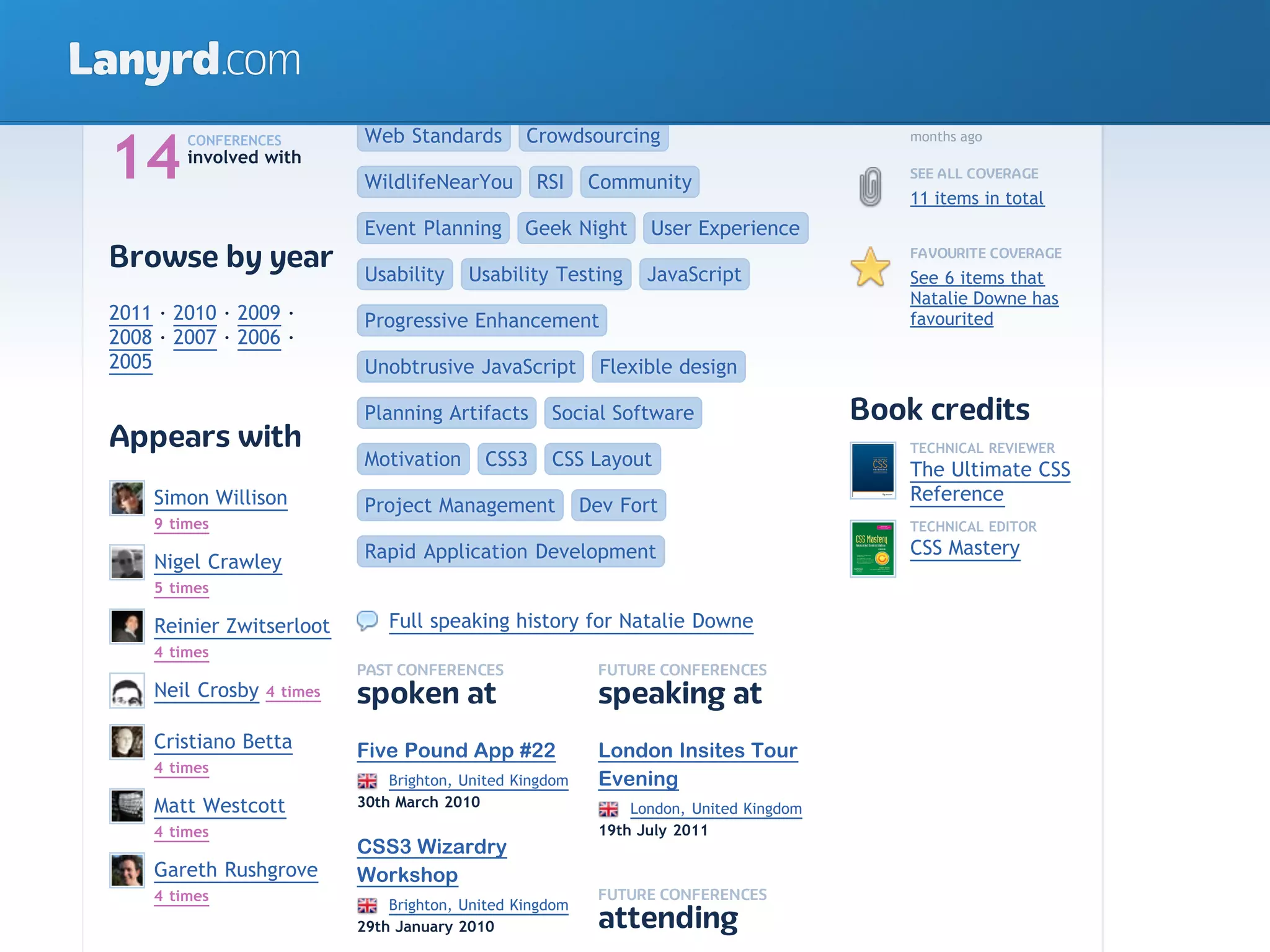The height and width of the screenshot is (952, 1270).
Task: Select the JavaScript topic tag
Action: pos(695,274)
